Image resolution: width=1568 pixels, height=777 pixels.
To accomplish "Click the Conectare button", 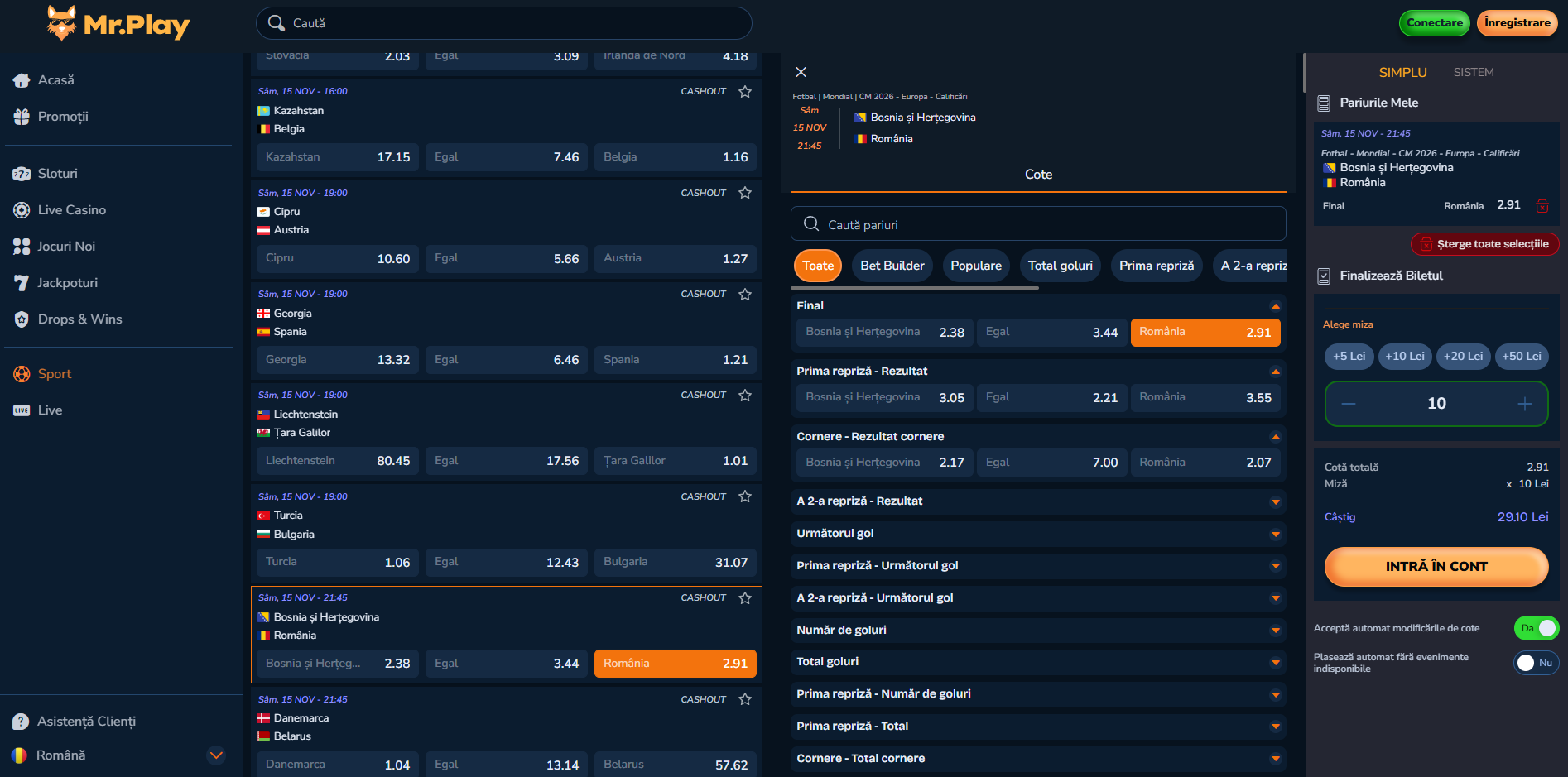I will [1434, 23].
